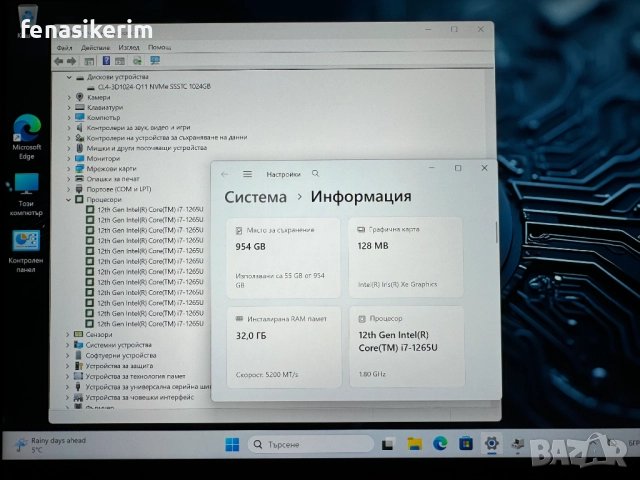
Task: Expand the Клавиатури category
Action: pos(69,107)
